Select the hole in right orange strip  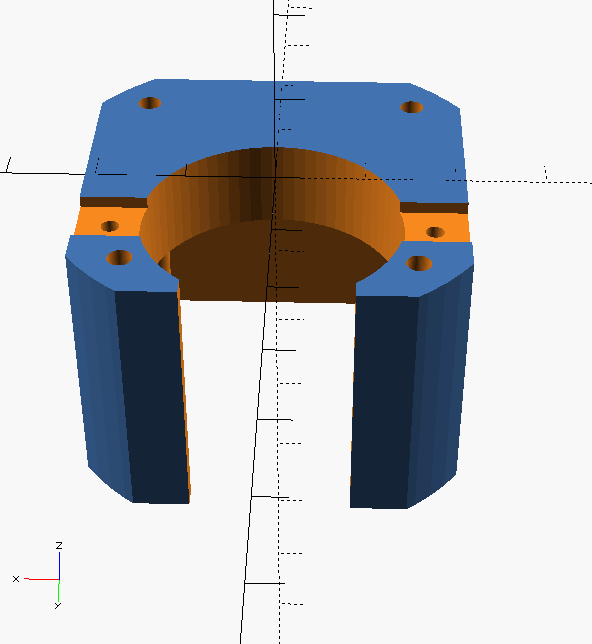pos(435,232)
